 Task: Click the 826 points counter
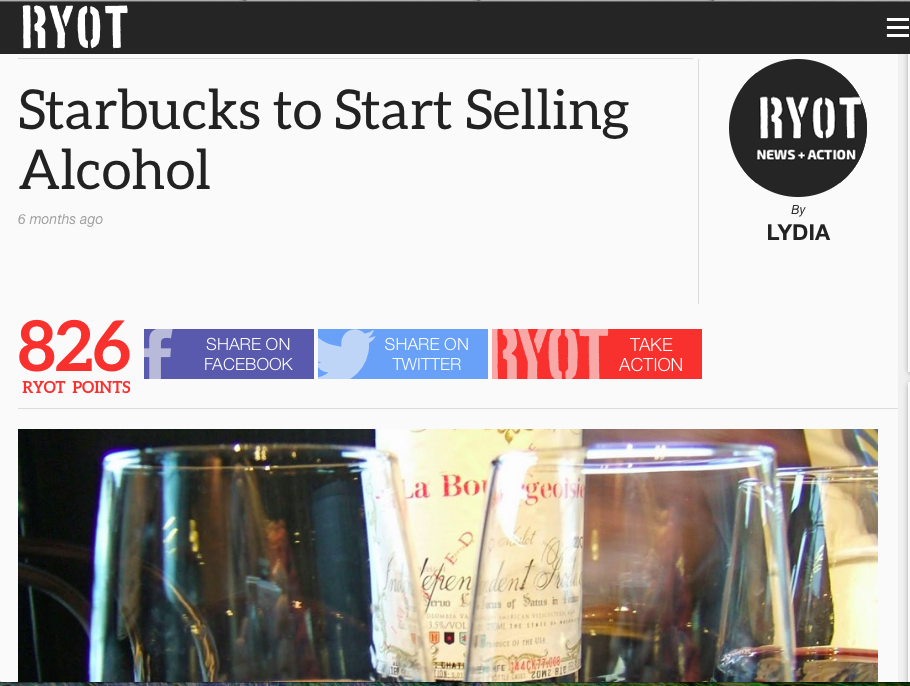pos(74,346)
